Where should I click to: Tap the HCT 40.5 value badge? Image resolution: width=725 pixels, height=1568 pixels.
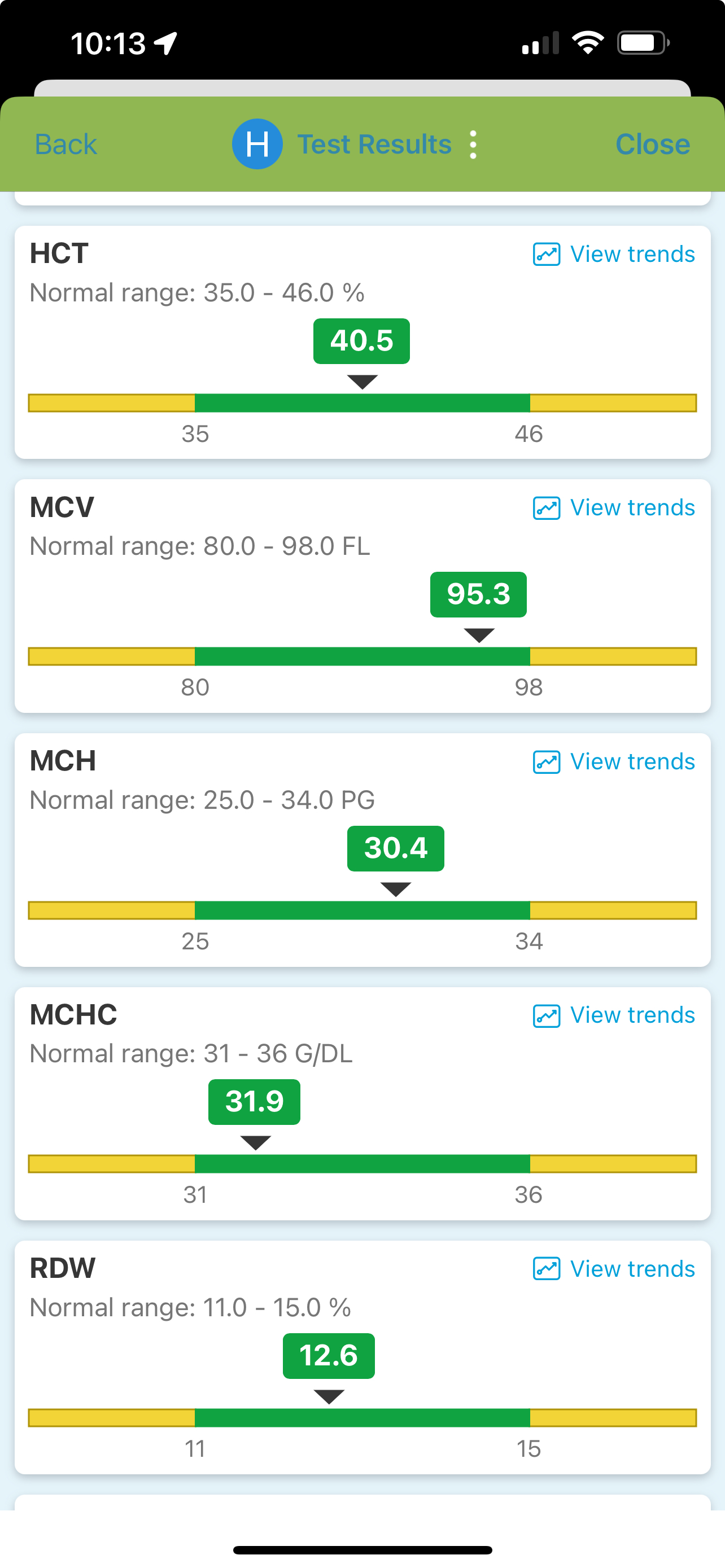click(x=361, y=341)
